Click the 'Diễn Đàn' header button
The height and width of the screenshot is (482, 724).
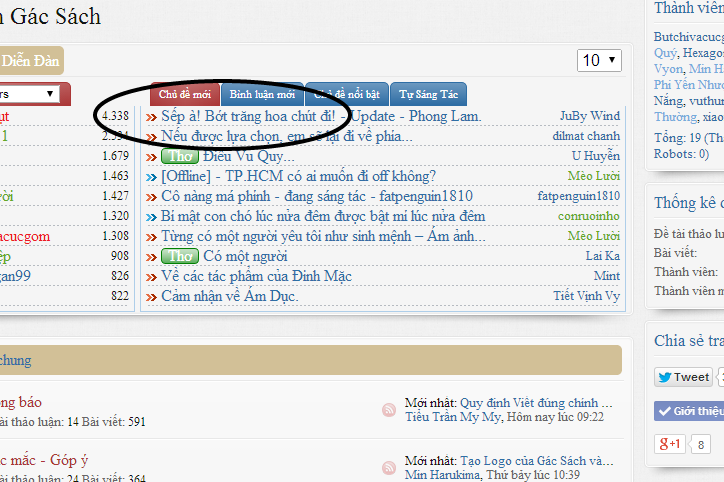(31, 60)
